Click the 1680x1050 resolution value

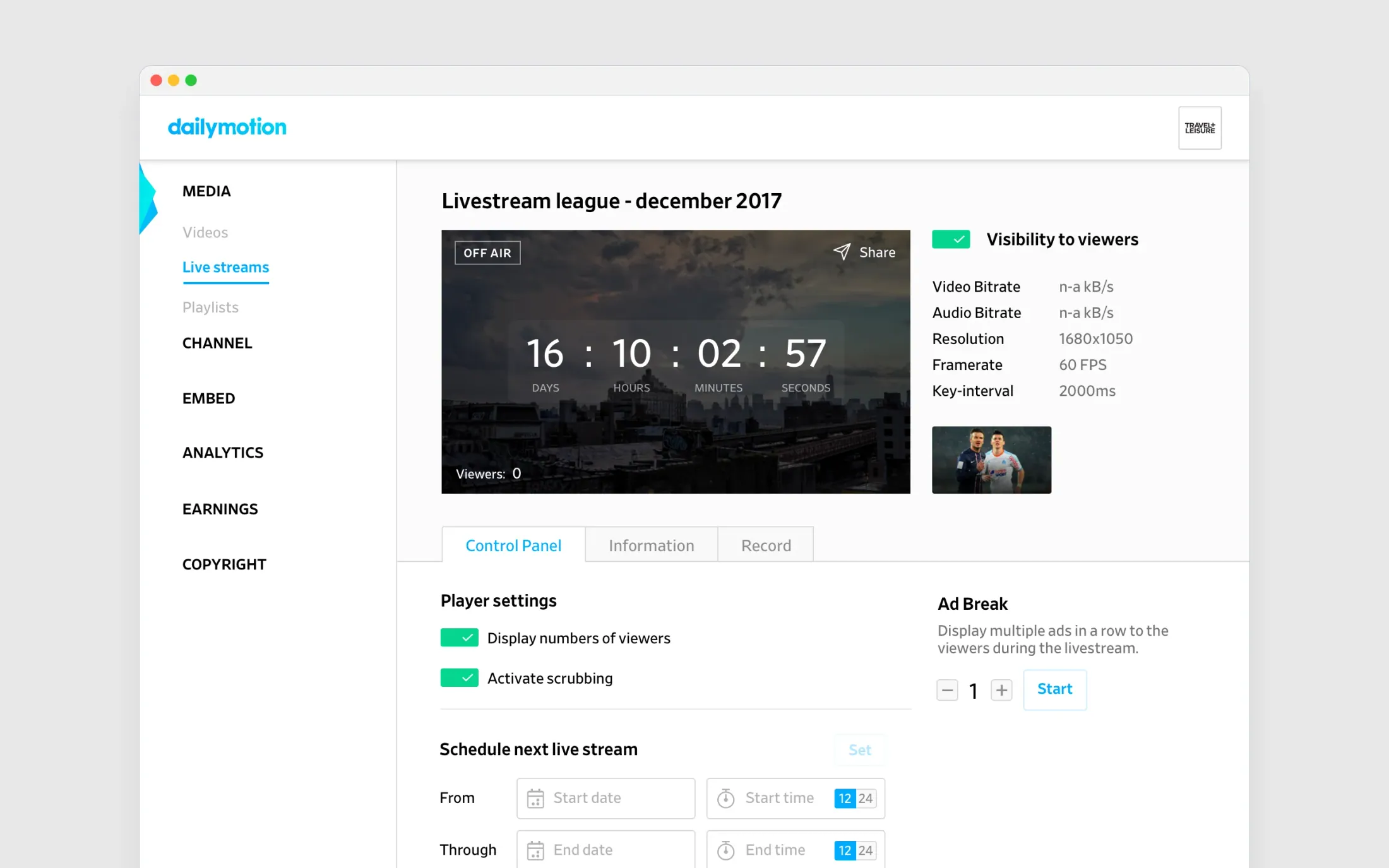click(x=1095, y=339)
